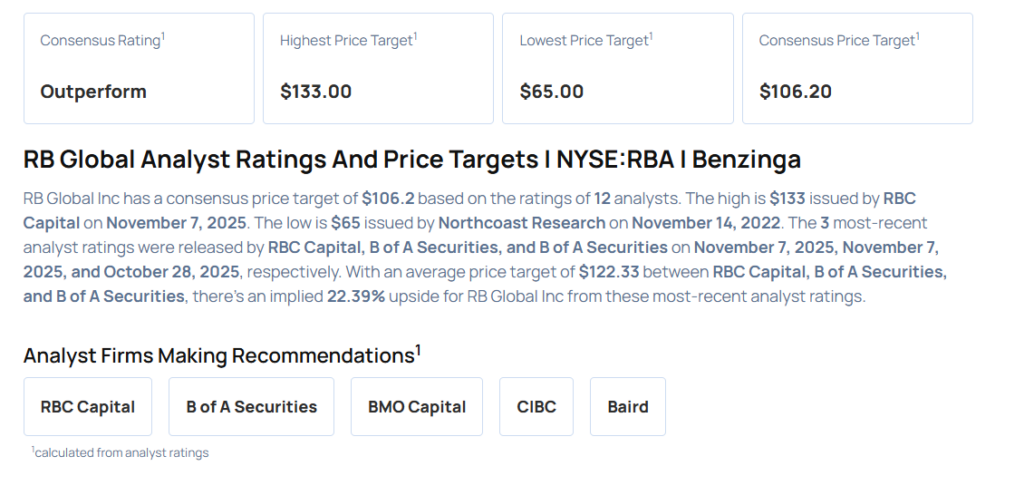
Task: Click the RB Global Analyst Ratings heading
Action: point(412,160)
